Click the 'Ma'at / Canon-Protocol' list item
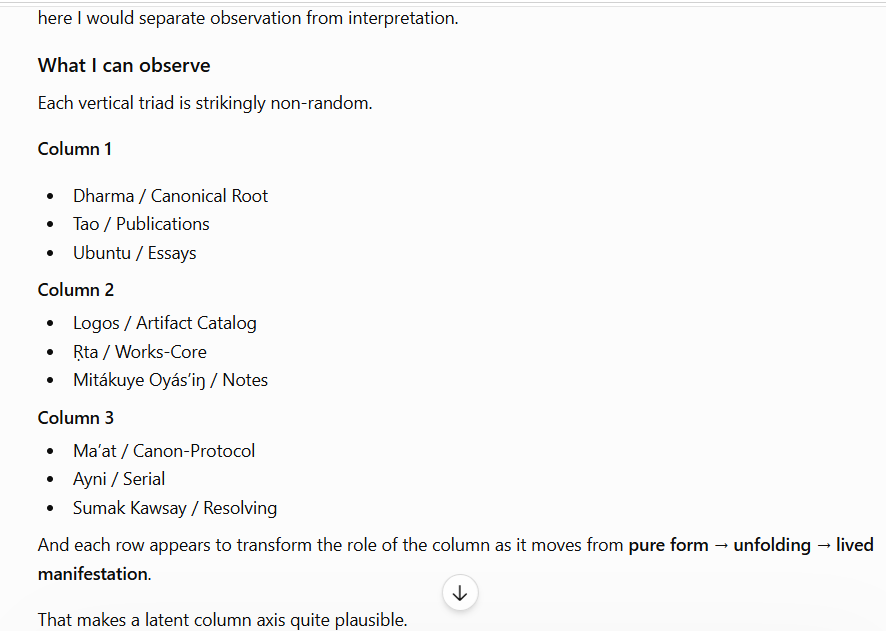This screenshot has height=631, width=886. pos(164,451)
